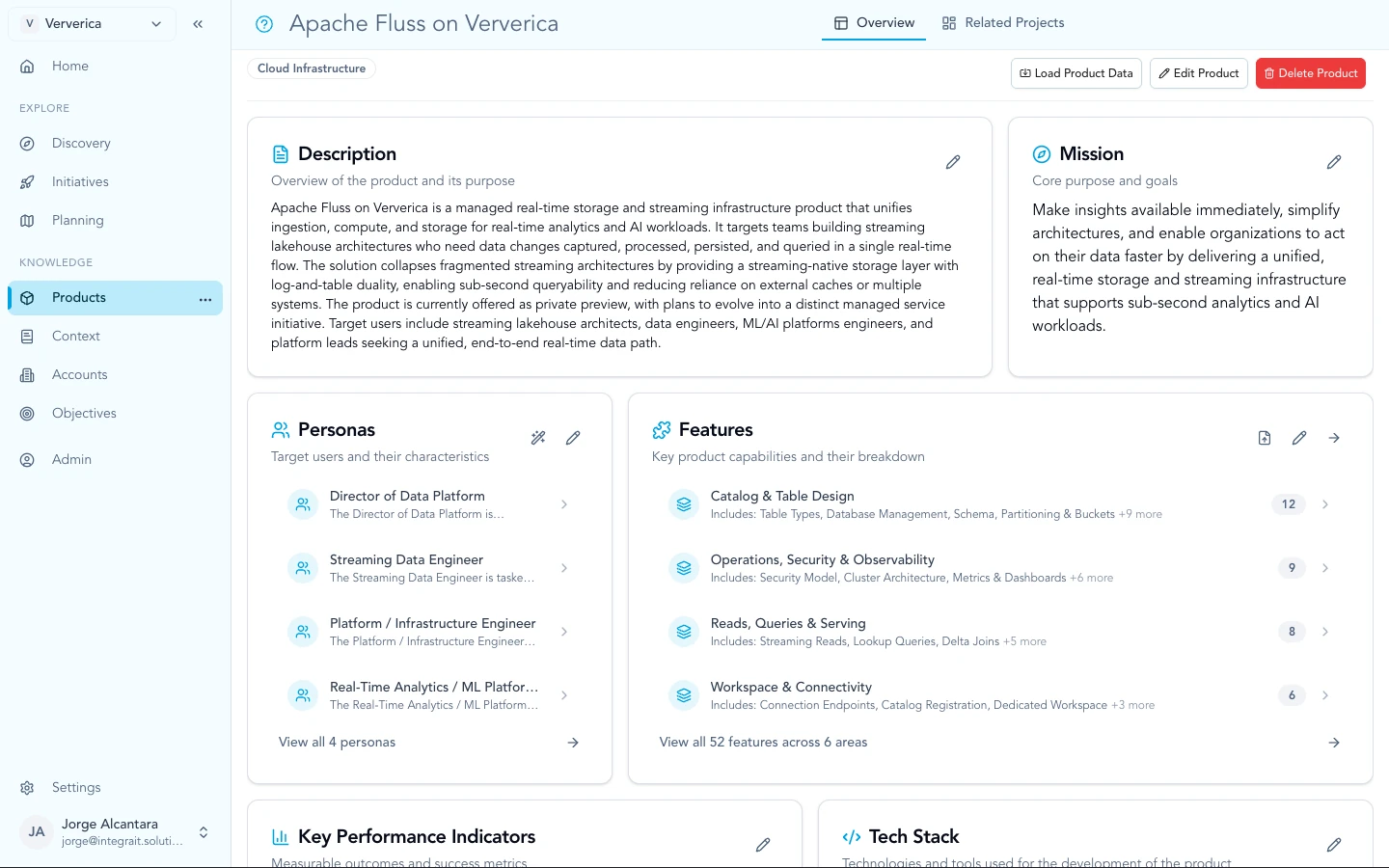Open the Initiatives section
The image size is (1389, 868).
(x=79, y=181)
